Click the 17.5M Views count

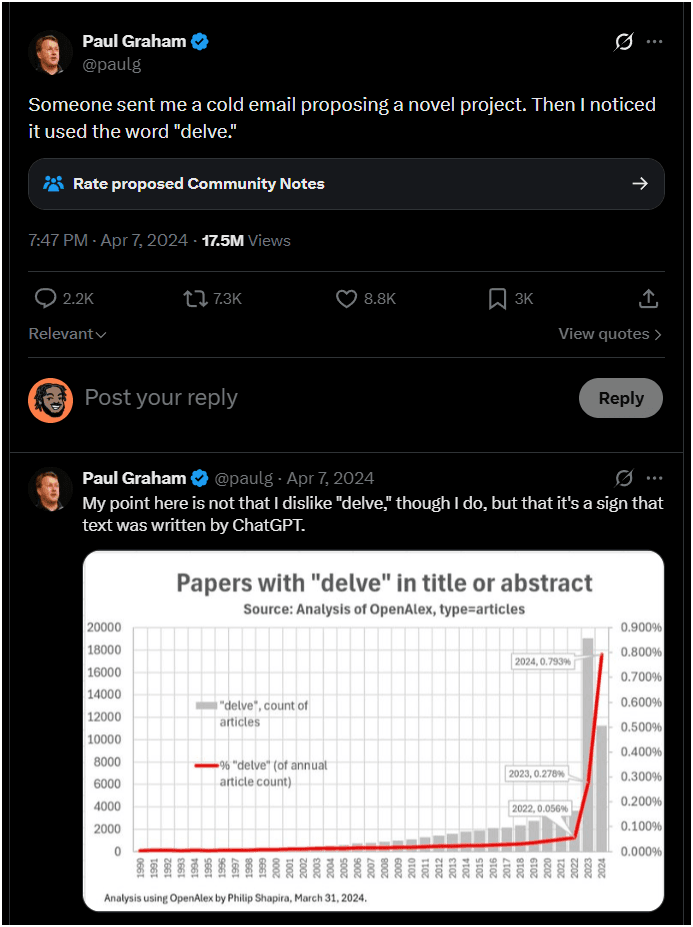pyautogui.click(x=246, y=240)
